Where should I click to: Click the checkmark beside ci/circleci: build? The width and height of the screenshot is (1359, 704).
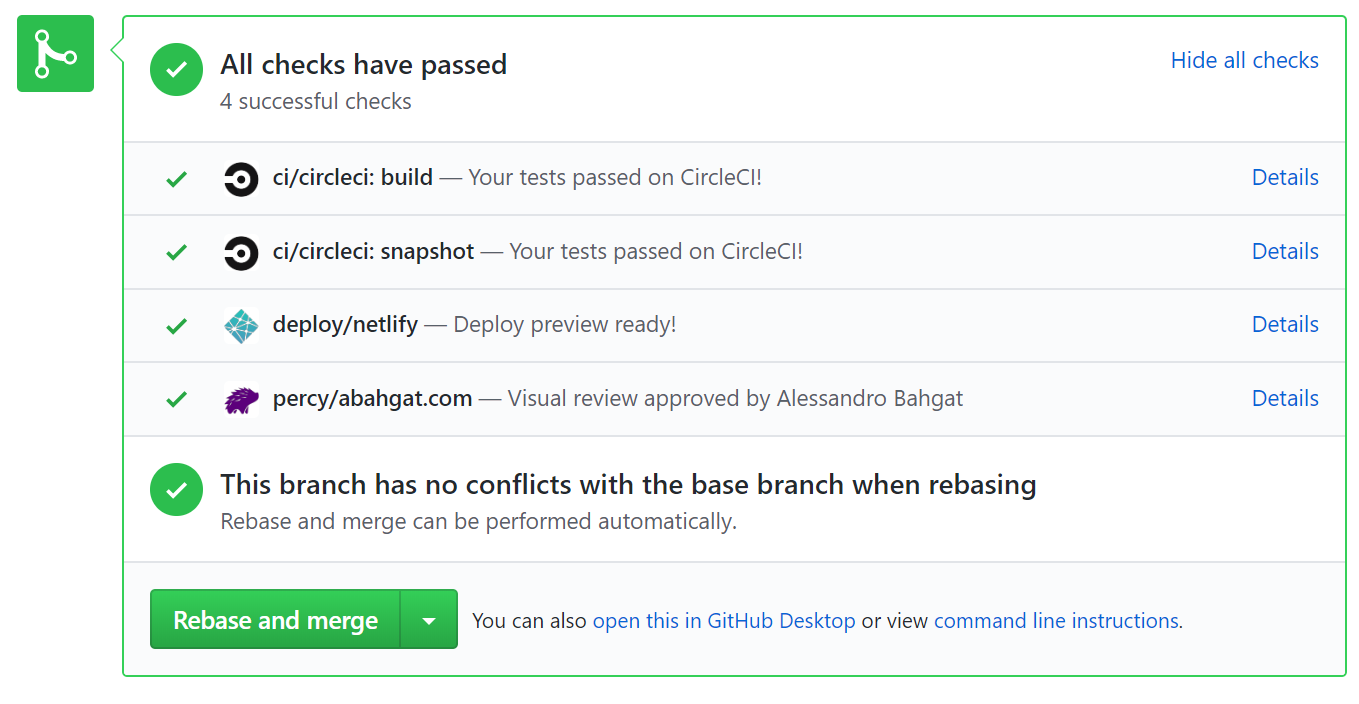tap(176, 178)
